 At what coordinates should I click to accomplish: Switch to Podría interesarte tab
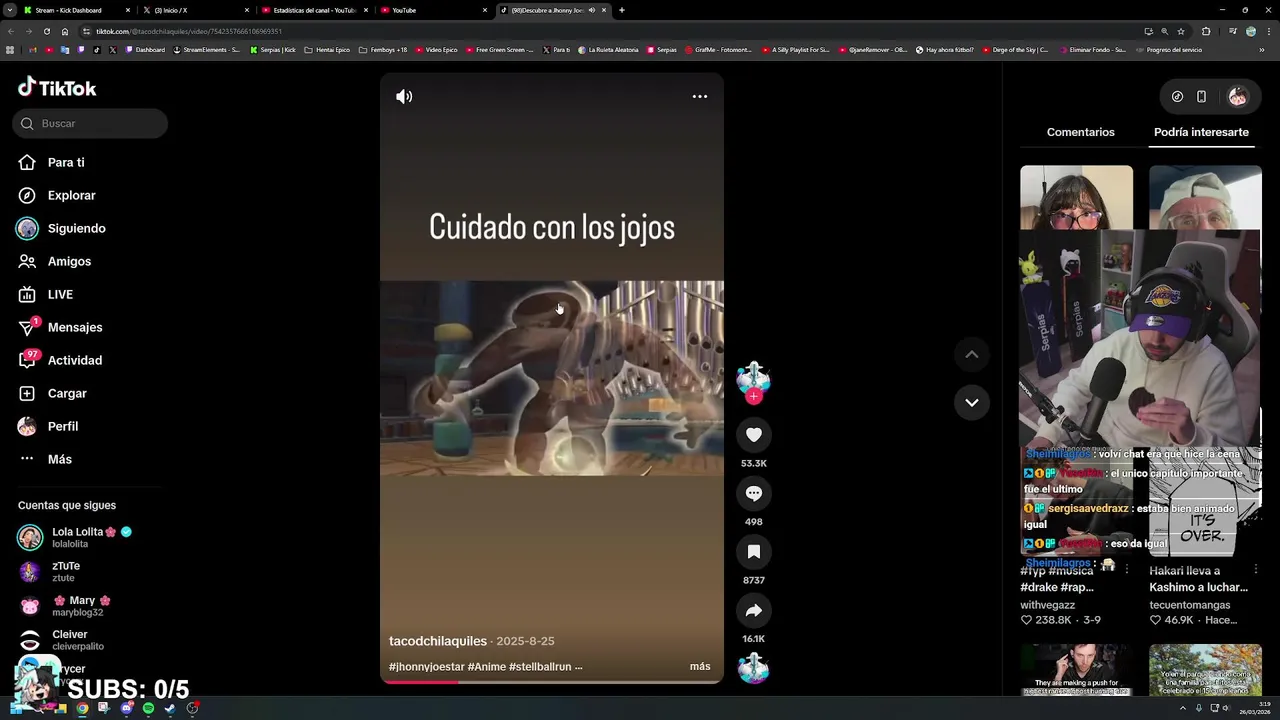coord(1201,132)
